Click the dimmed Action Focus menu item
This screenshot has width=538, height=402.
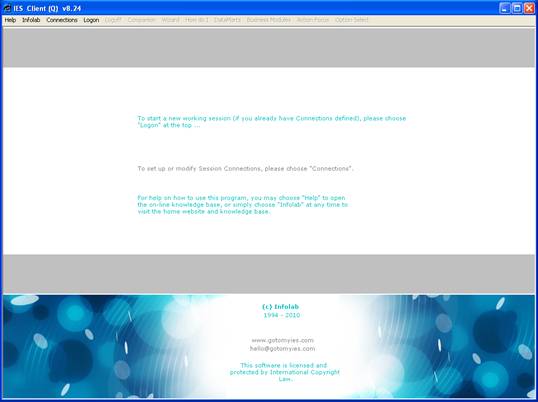pyautogui.click(x=313, y=20)
